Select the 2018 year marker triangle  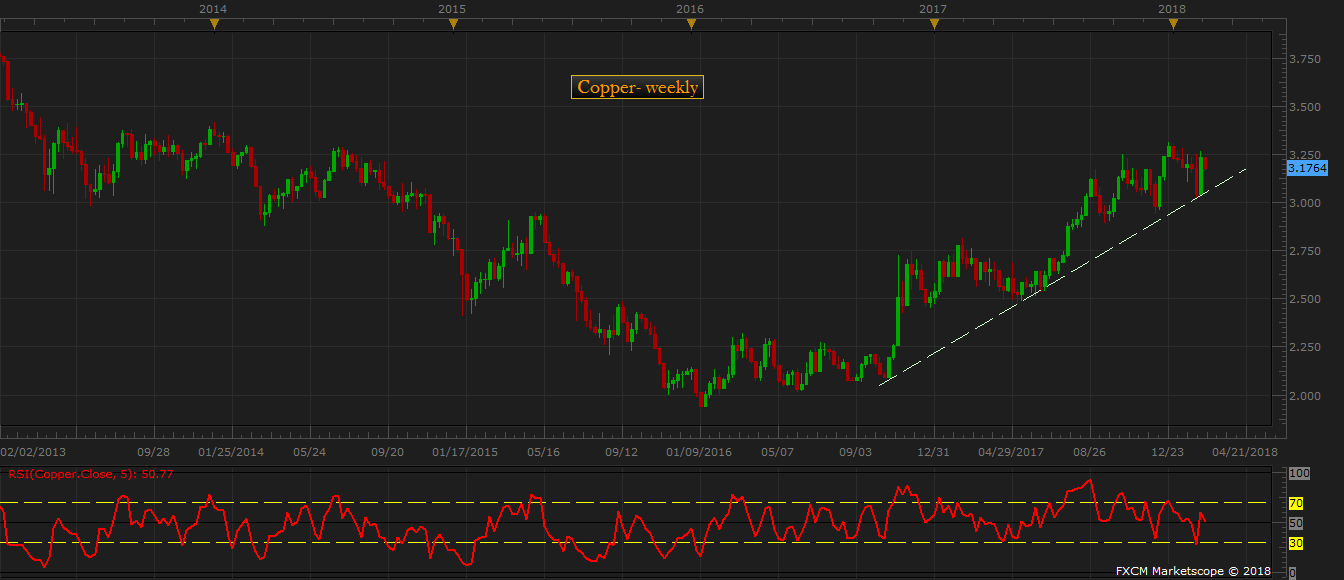click(x=1173, y=25)
